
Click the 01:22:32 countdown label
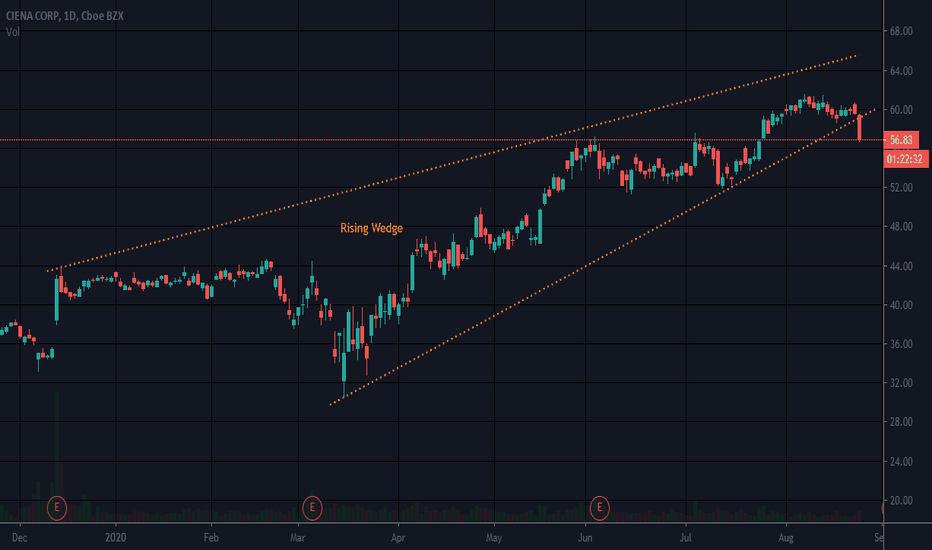905,159
